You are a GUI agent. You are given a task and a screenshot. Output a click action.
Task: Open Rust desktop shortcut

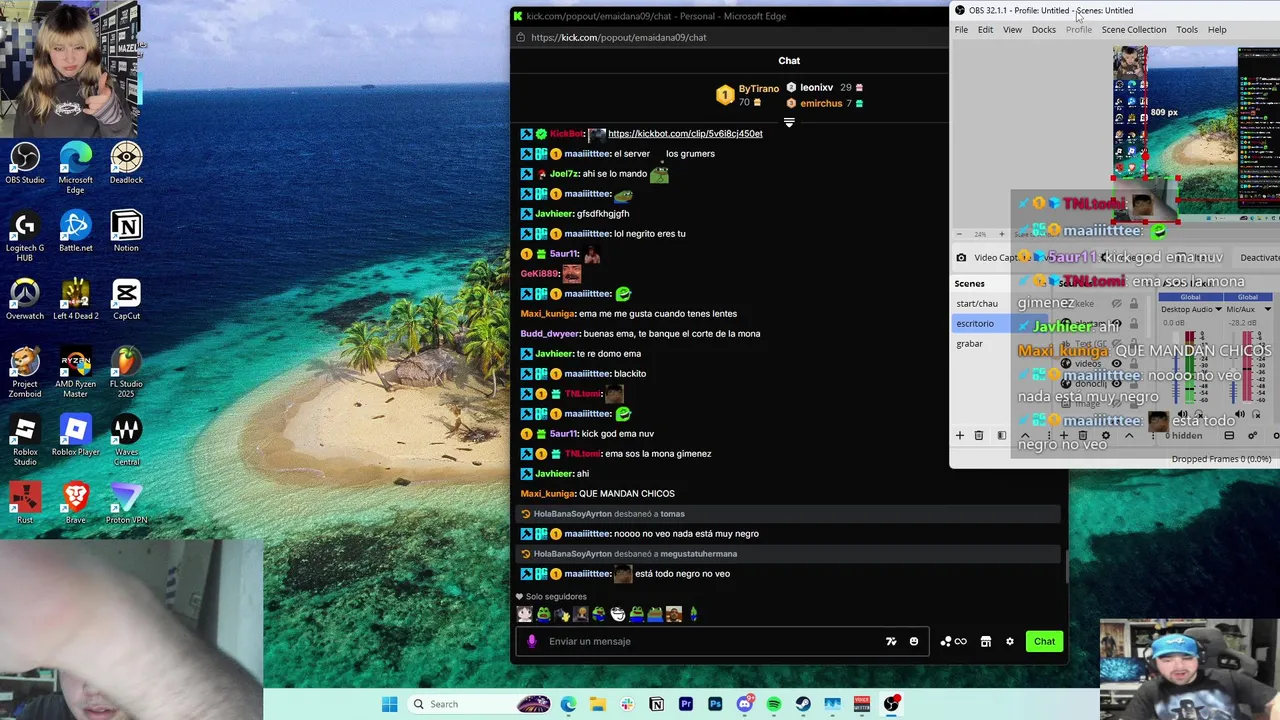25,504
